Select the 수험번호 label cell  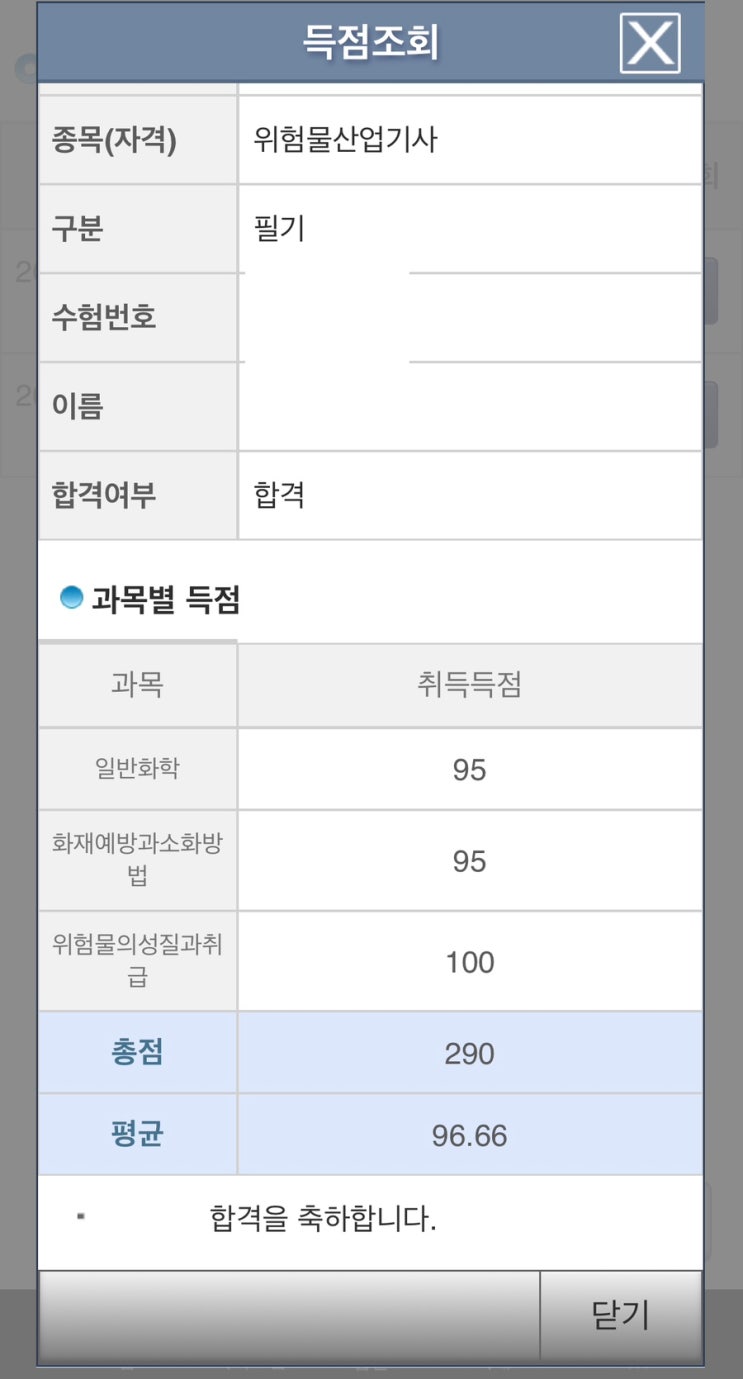(105, 317)
